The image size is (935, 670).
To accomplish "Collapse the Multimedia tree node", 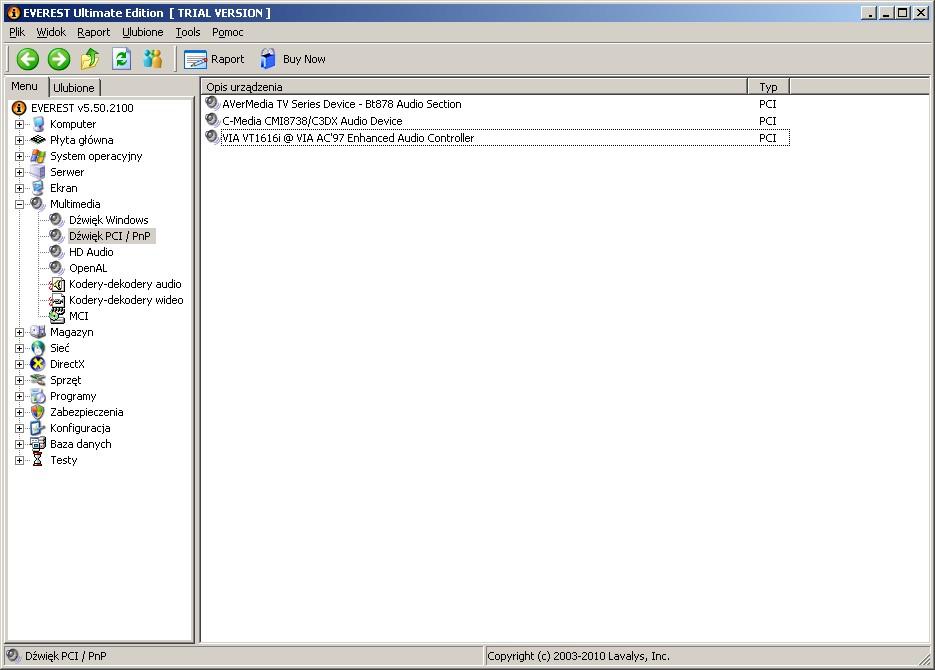I will pos(19,204).
